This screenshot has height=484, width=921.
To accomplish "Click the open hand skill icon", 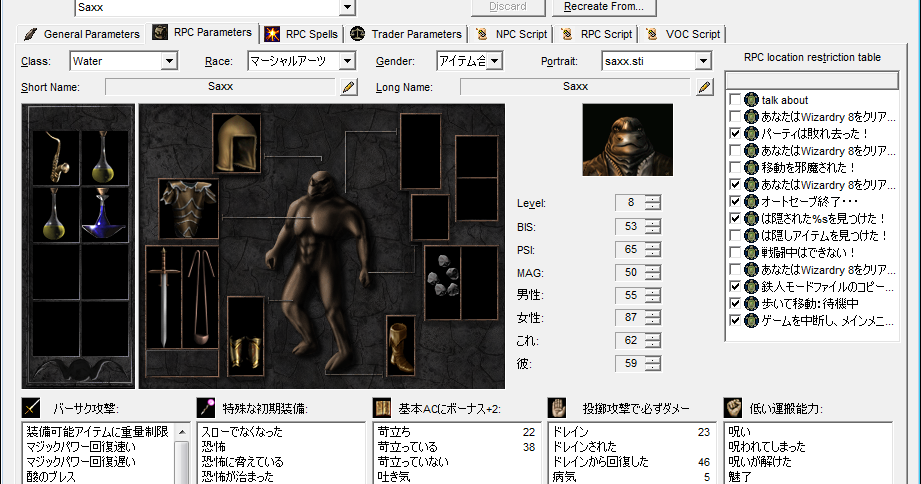I will (x=557, y=407).
